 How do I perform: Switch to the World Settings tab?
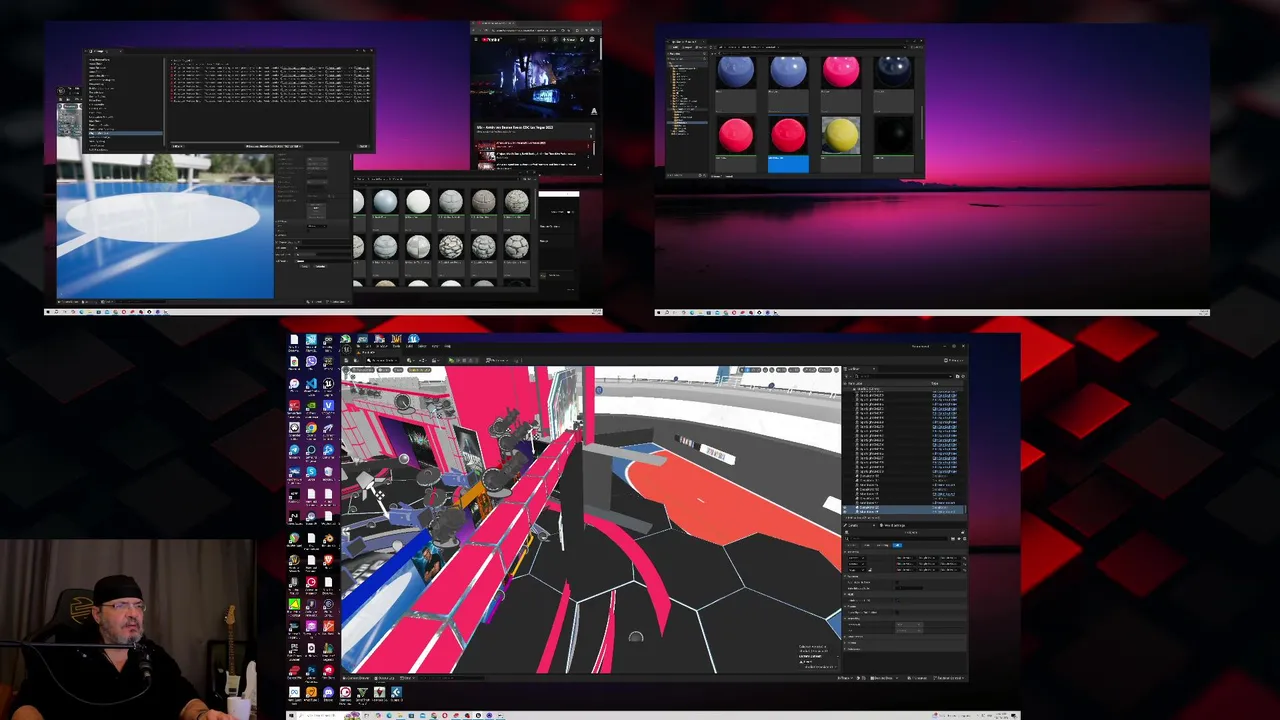click(893, 525)
